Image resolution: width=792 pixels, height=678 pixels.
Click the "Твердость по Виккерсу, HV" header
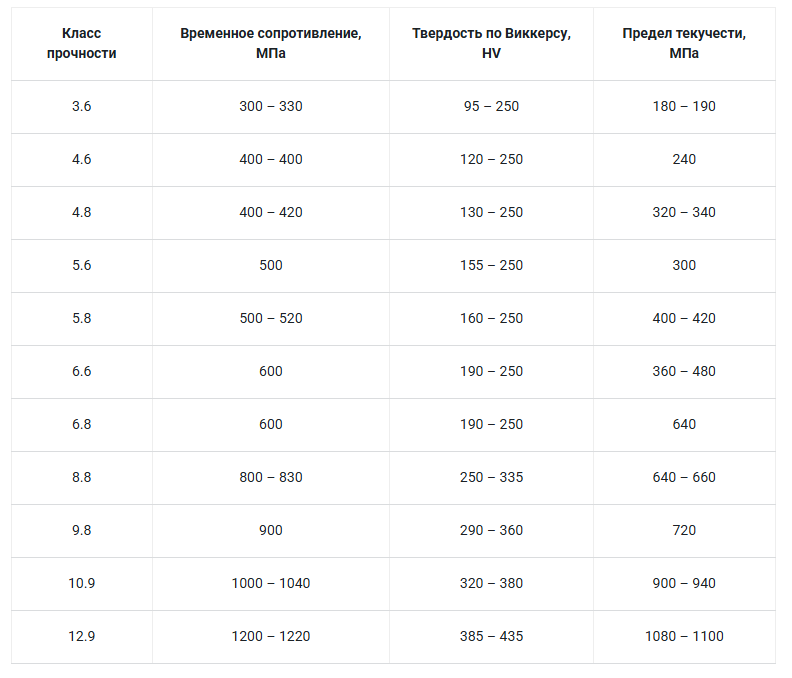point(491,44)
